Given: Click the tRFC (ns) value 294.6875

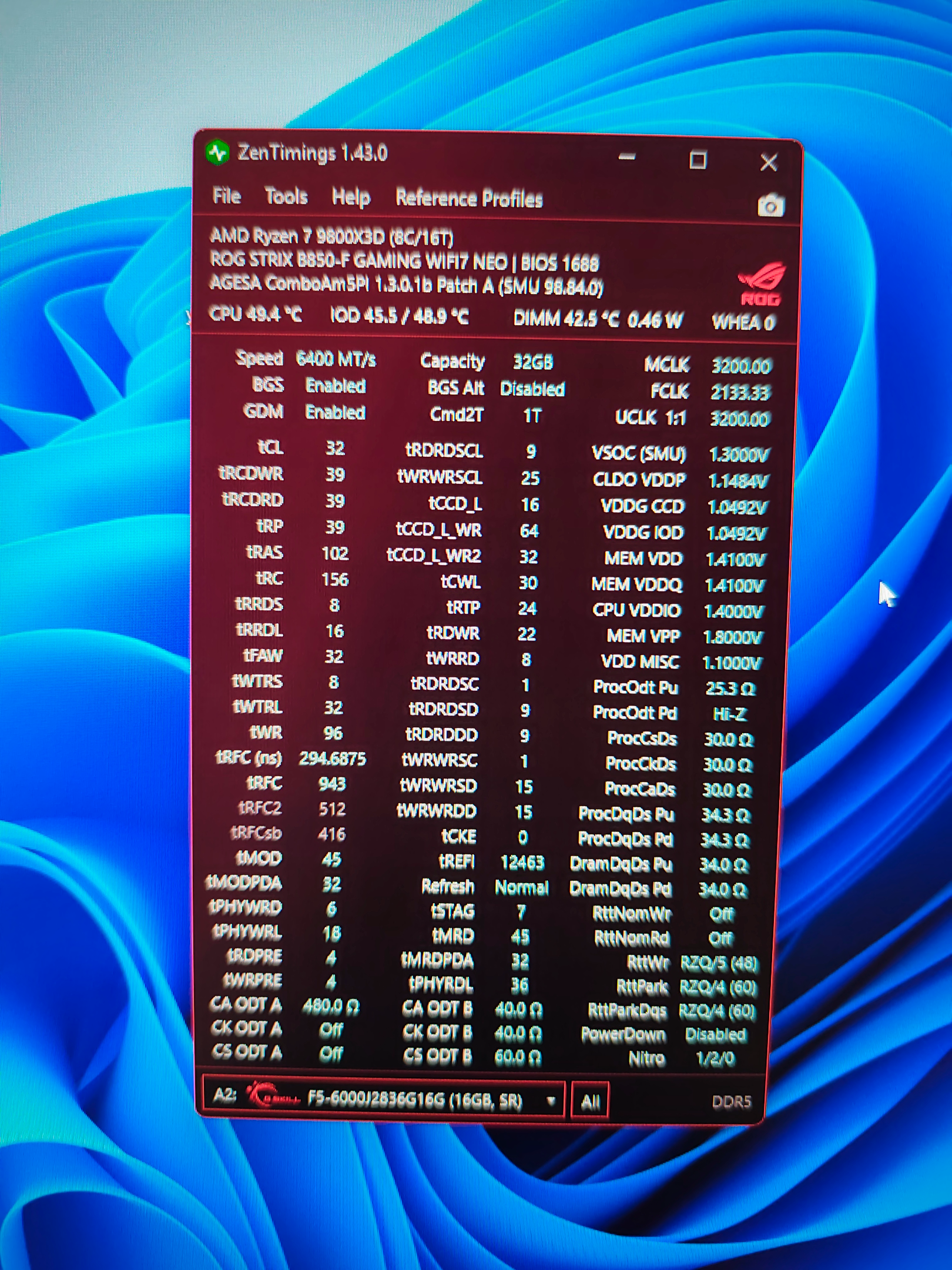Looking at the screenshot, I should coord(332,758).
